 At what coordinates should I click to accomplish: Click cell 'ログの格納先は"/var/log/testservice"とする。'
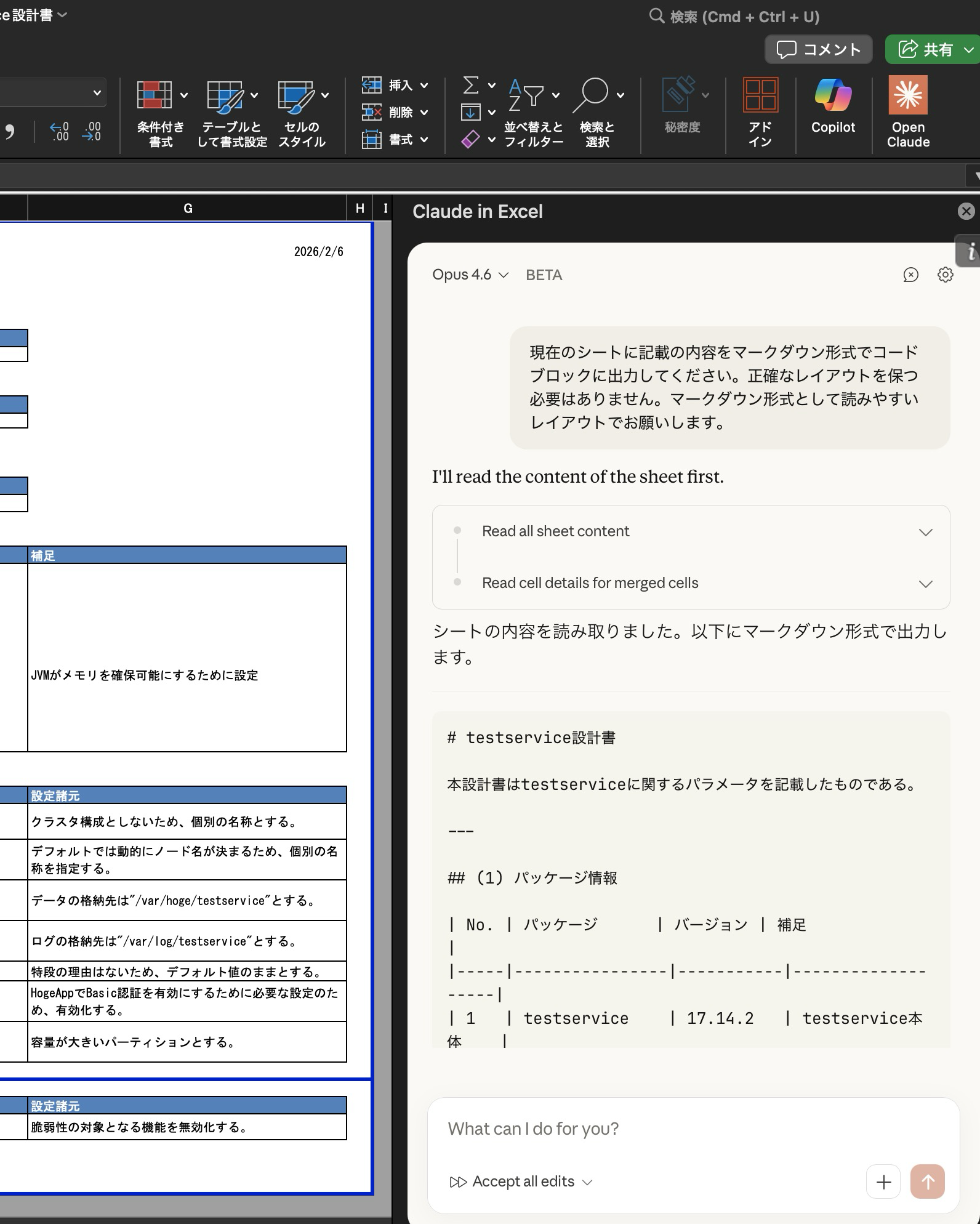click(x=187, y=941)
